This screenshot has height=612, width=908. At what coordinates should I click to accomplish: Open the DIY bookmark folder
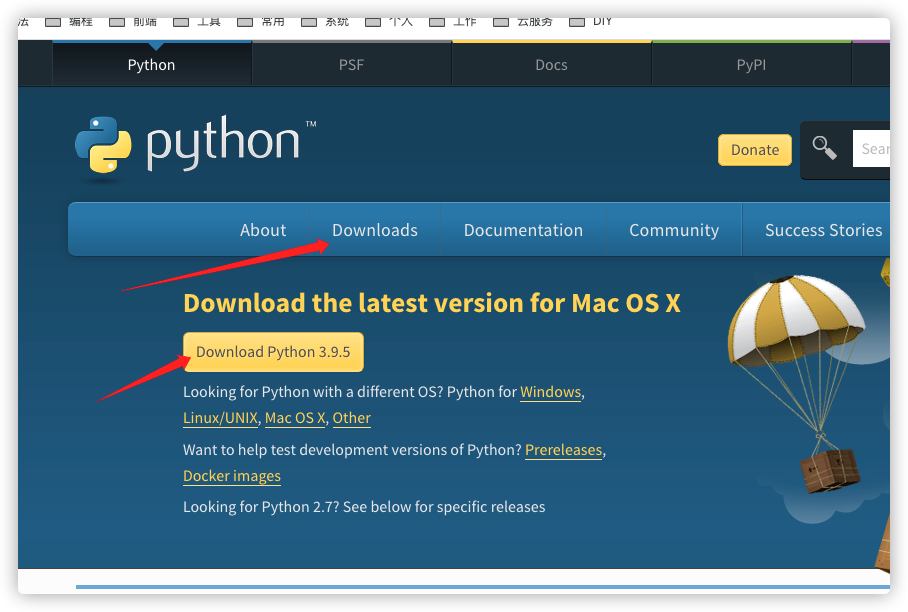(x=591, y=22)
